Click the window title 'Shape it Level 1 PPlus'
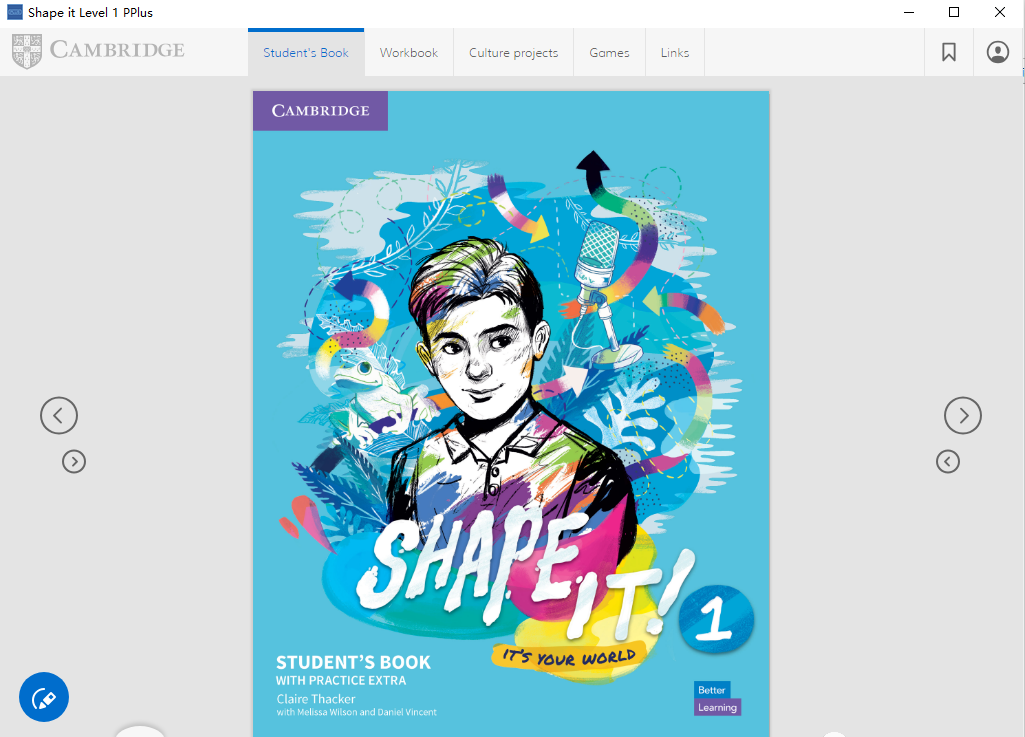1025x737 pixels. (x=90, y=13)
